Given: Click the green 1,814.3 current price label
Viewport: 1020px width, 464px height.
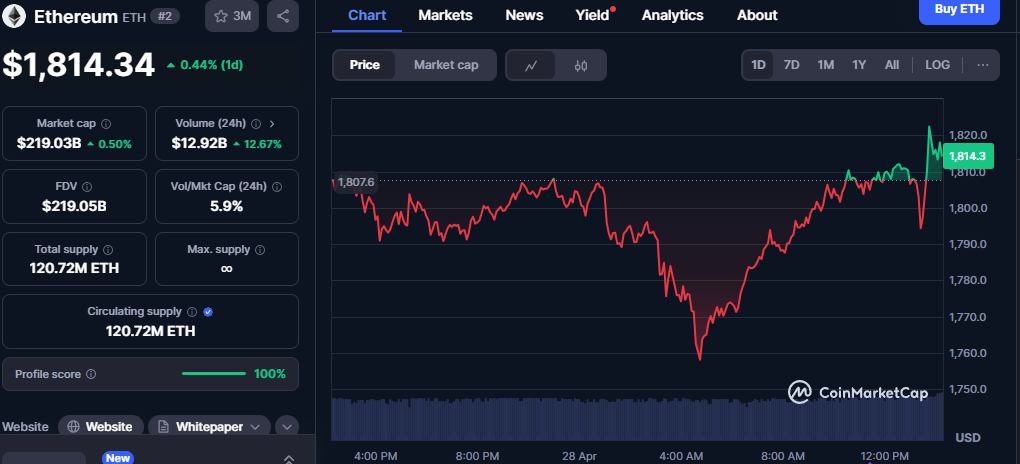Looking at the screenshot, I should click(967, 156).
